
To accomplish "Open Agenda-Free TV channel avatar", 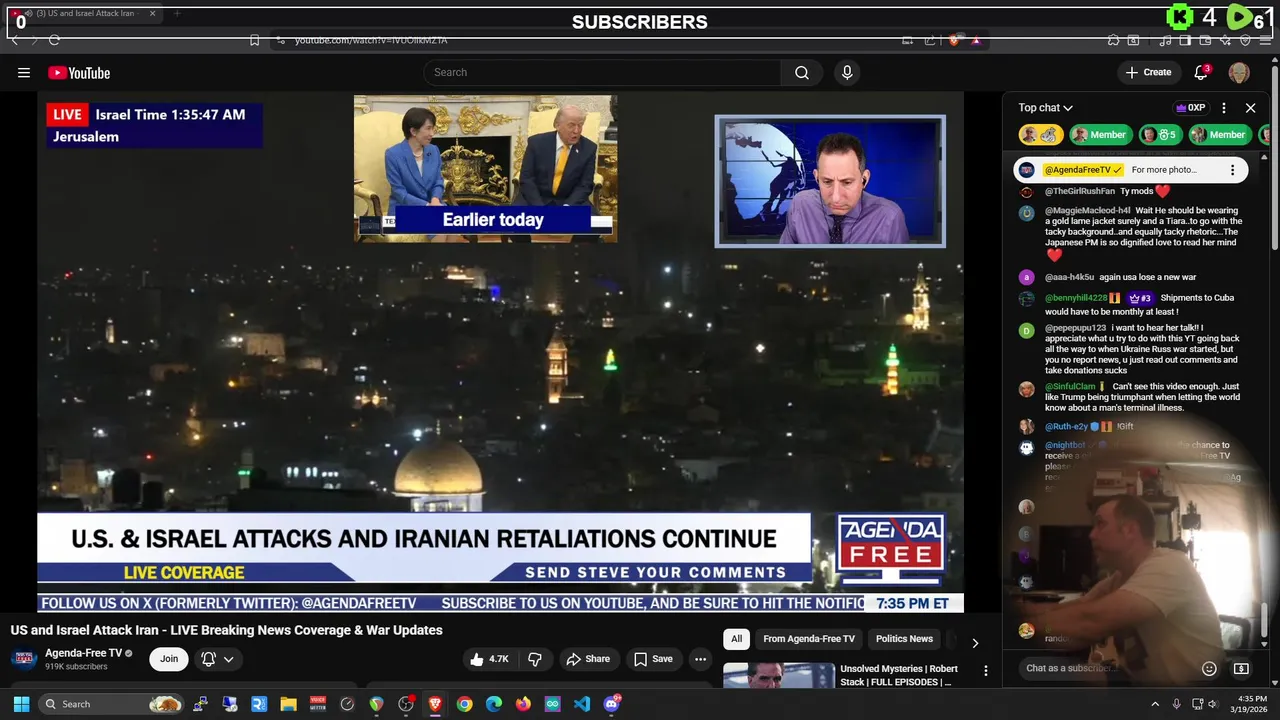I will (x=24, y=659).
